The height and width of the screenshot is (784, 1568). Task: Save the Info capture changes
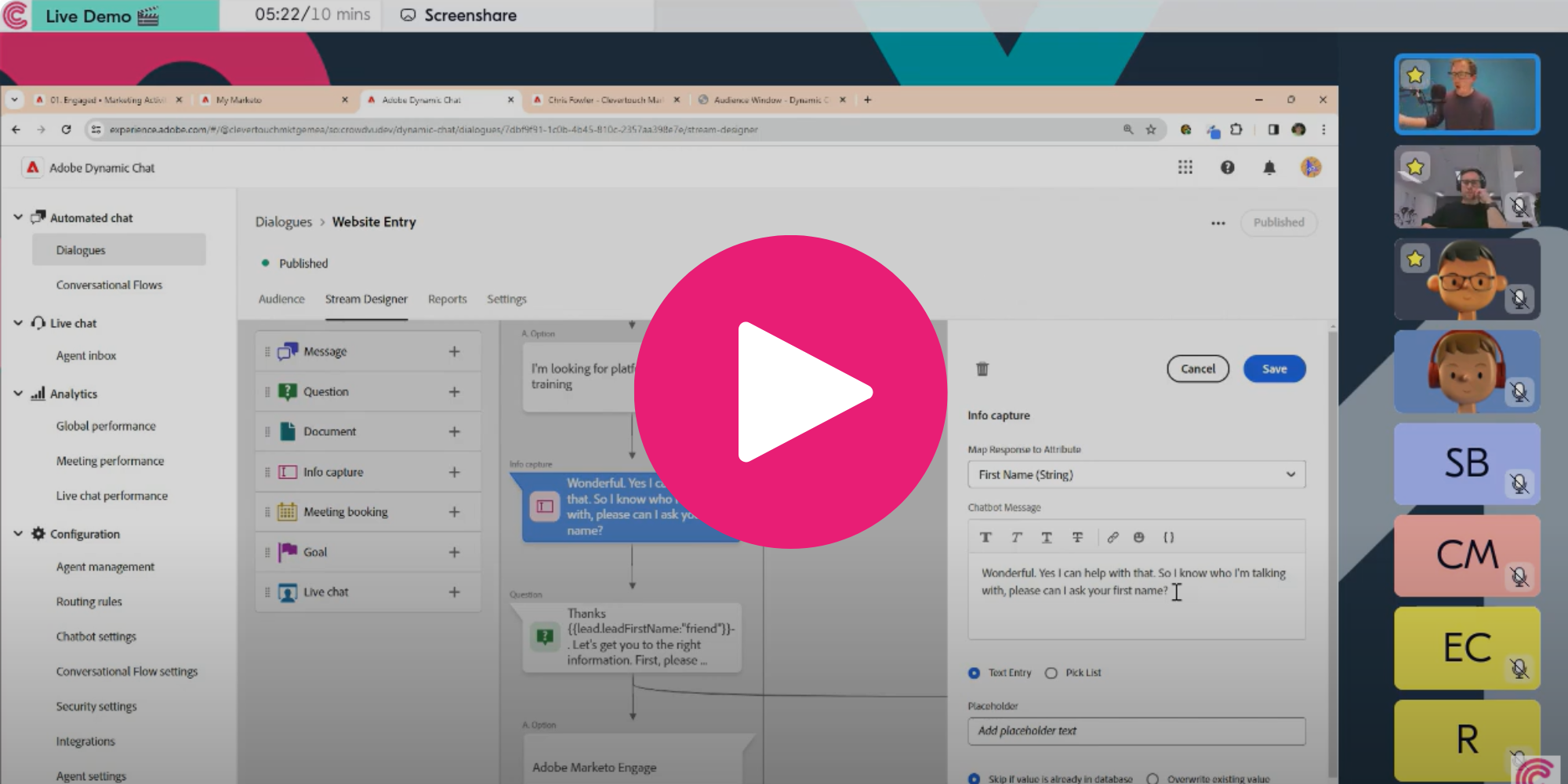pos(1274,368)
